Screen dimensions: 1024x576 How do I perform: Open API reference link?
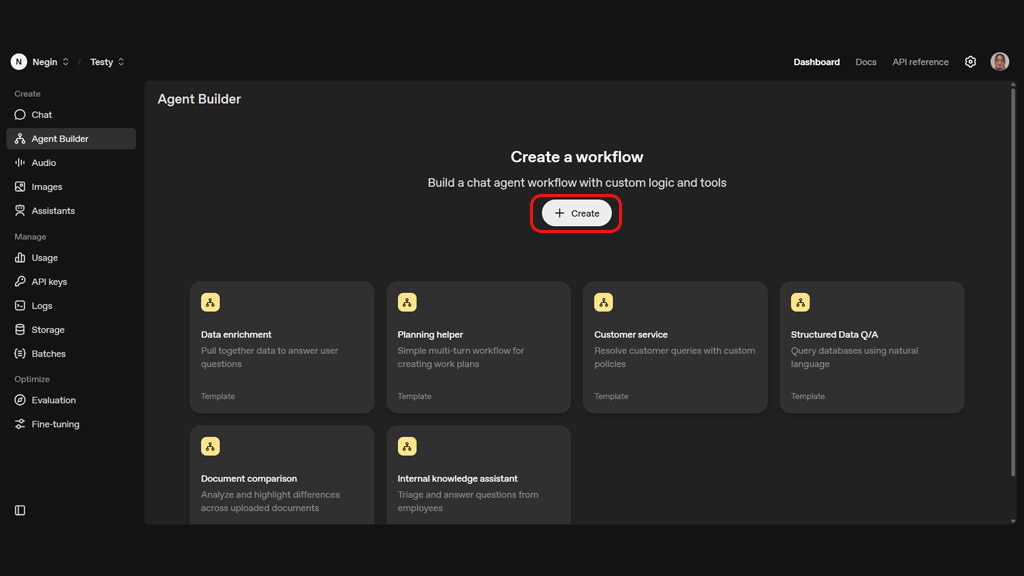920,62
